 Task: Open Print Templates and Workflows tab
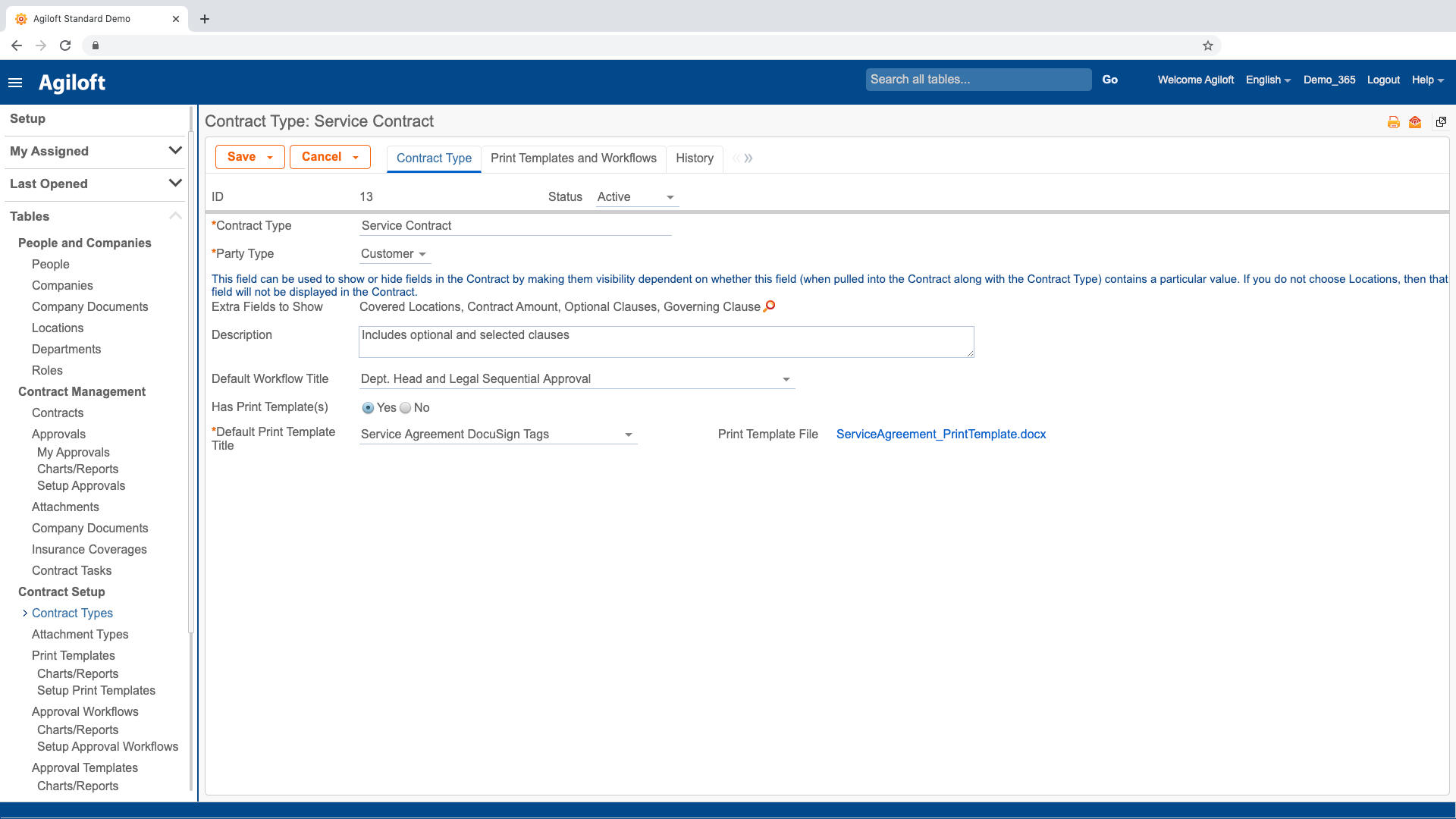[x=574, y=158]
